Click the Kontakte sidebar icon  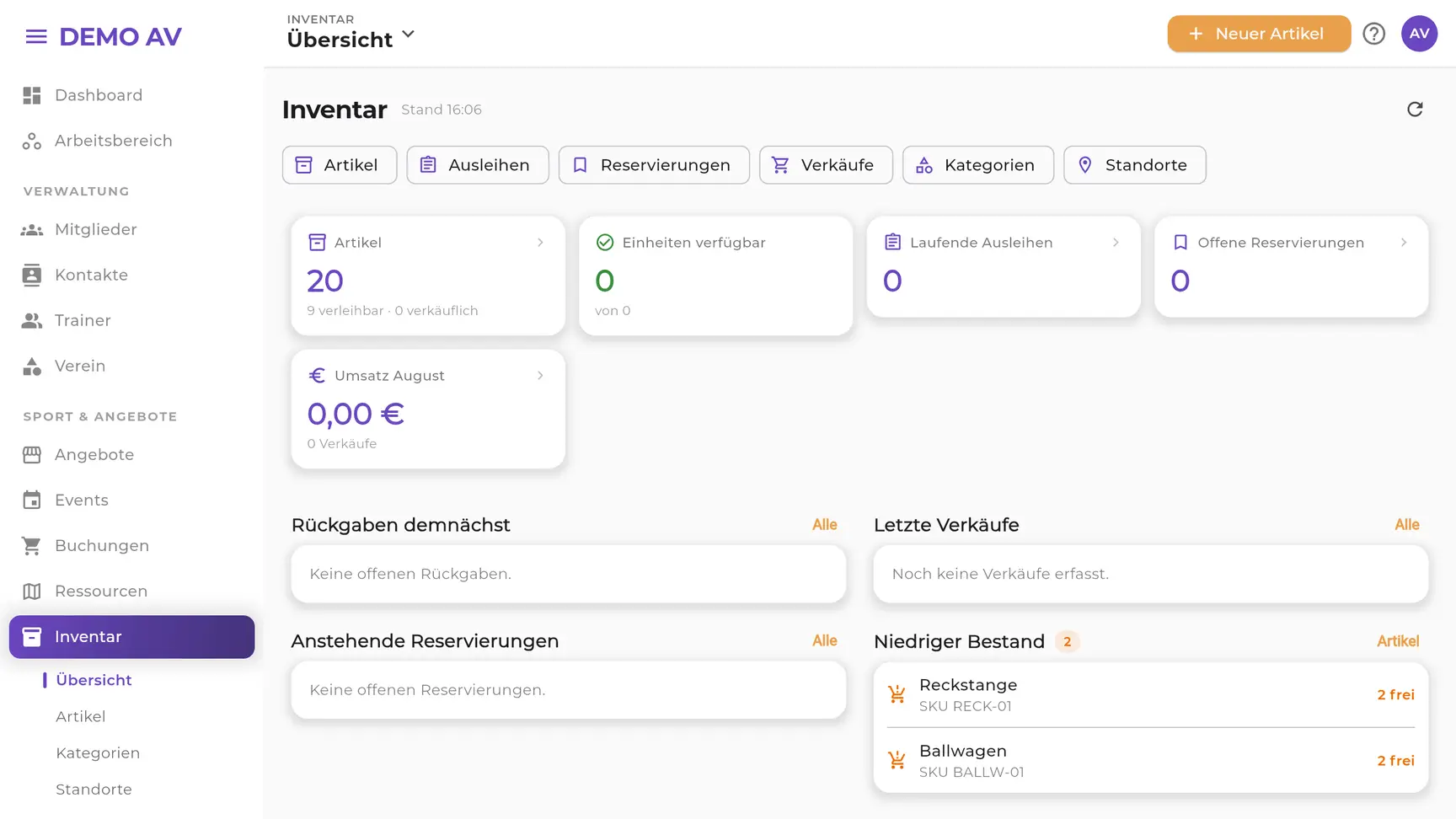click(32, 275)
